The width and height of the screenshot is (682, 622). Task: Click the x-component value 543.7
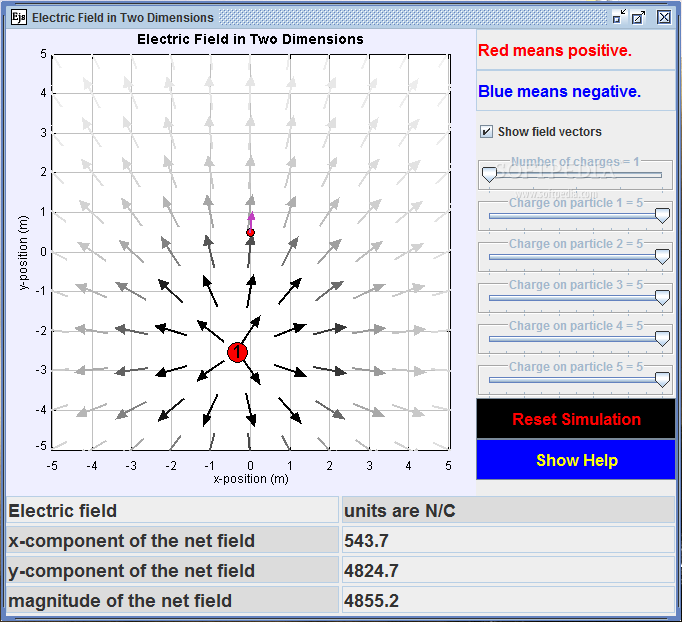click(508, 540)
